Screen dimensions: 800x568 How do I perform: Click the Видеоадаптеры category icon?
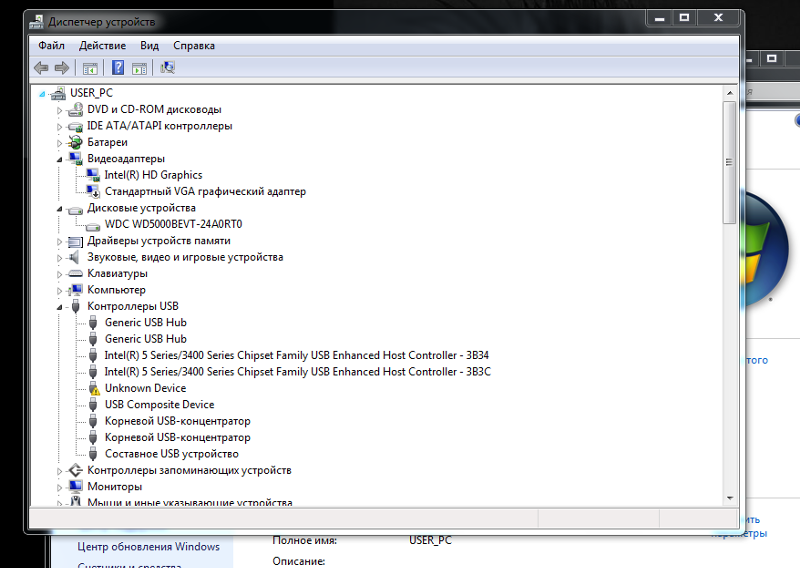click(76, 159)
